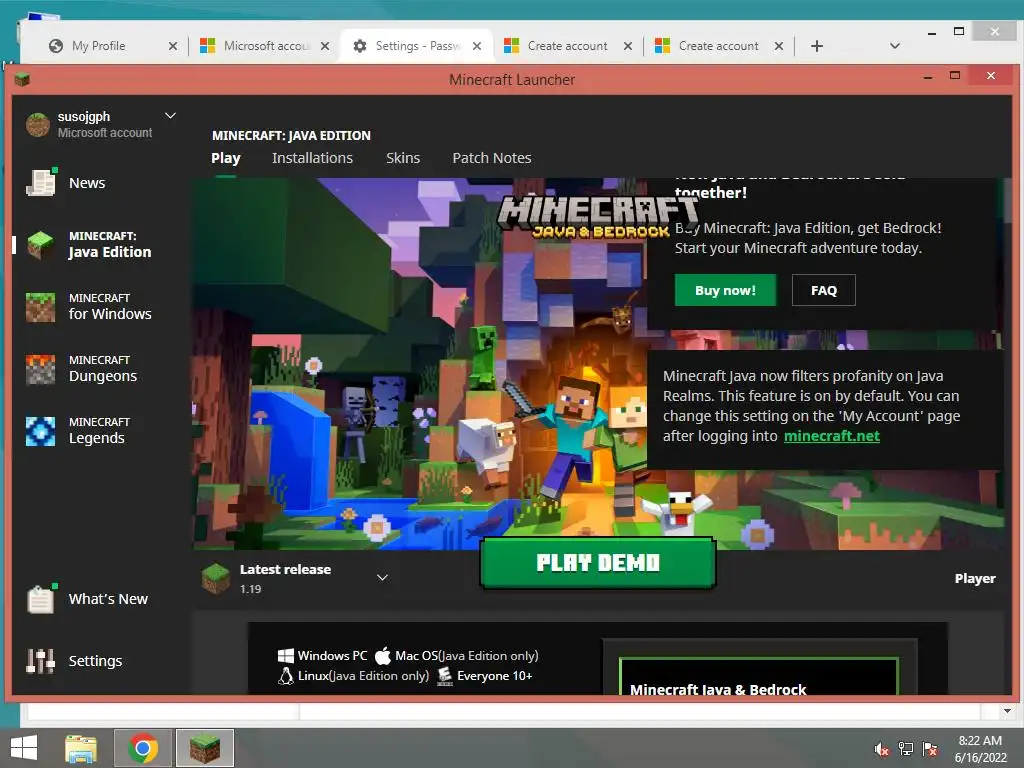Open the Action Center flag icon
This screenshot has height=768, width=1024.
(x=930, y=749)
